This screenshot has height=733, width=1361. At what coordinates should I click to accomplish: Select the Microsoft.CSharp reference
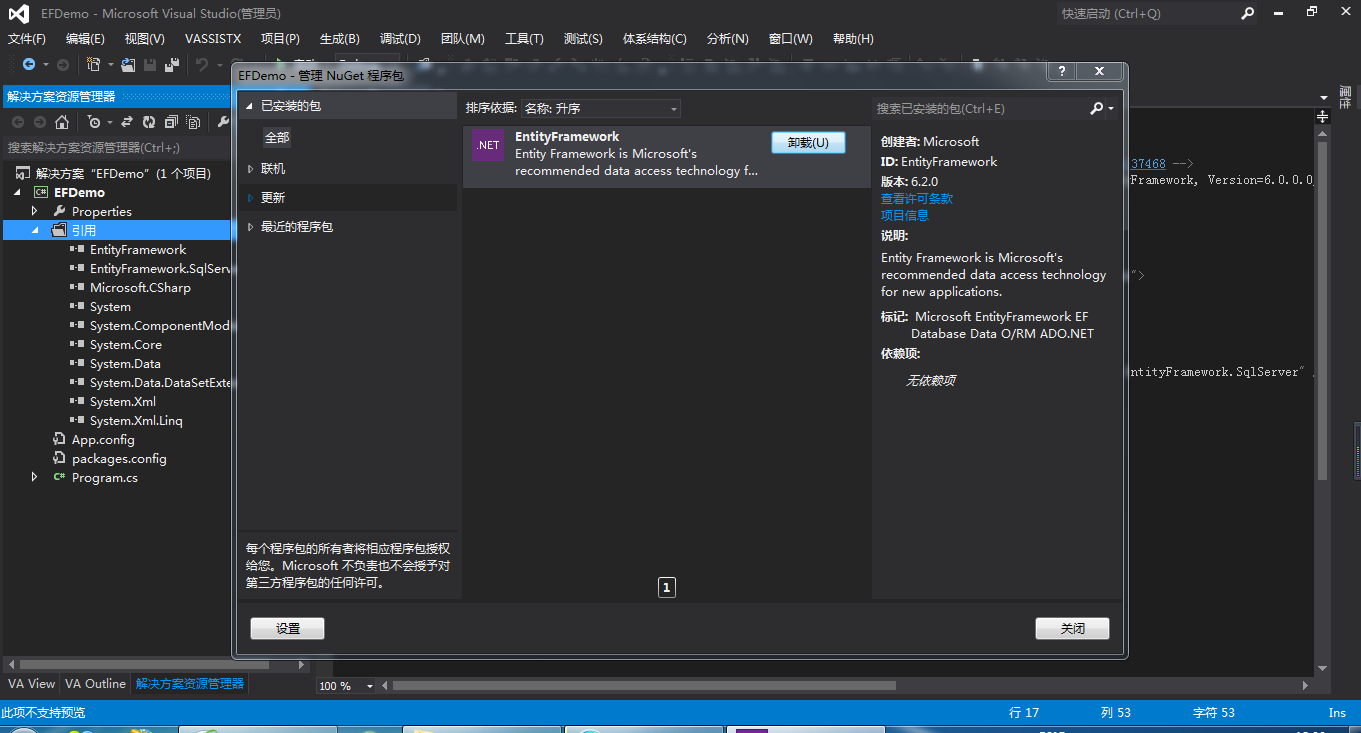click(140, 288)
